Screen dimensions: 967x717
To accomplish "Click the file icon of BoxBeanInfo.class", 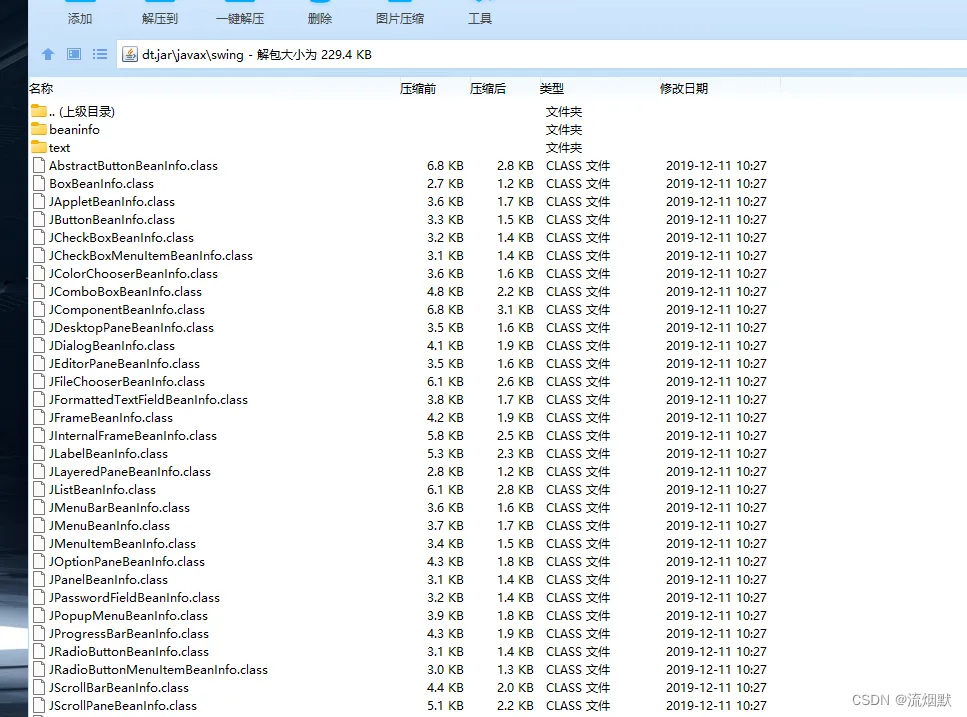I will tap(39, 184).
